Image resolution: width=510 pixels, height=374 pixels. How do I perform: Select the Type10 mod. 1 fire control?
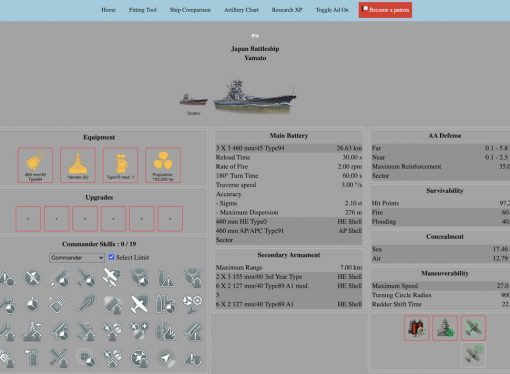pyautogui.click(x=120, y=165)
